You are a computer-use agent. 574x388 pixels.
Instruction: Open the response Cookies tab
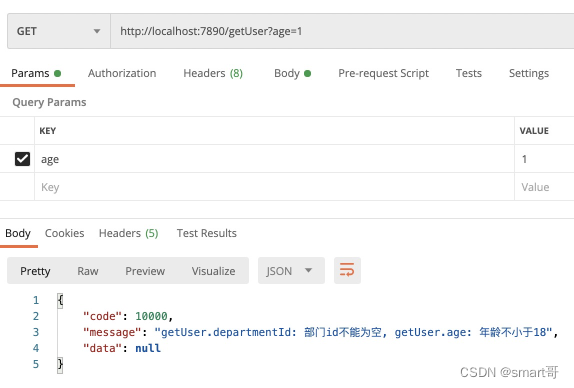(64, 233)
